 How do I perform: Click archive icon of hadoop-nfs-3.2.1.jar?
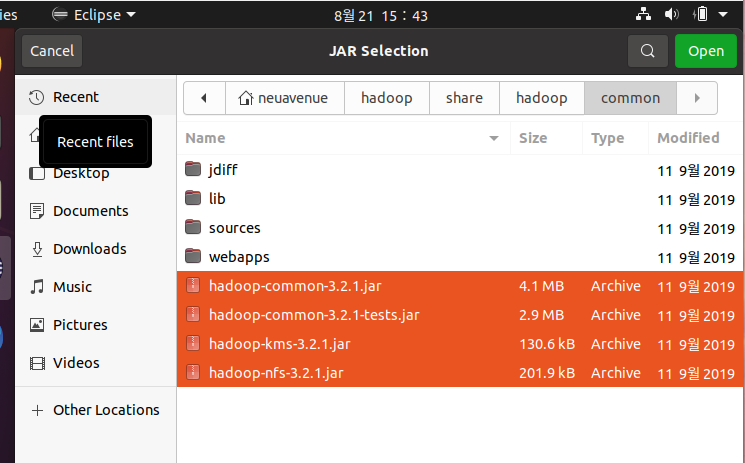coord(193,372)
